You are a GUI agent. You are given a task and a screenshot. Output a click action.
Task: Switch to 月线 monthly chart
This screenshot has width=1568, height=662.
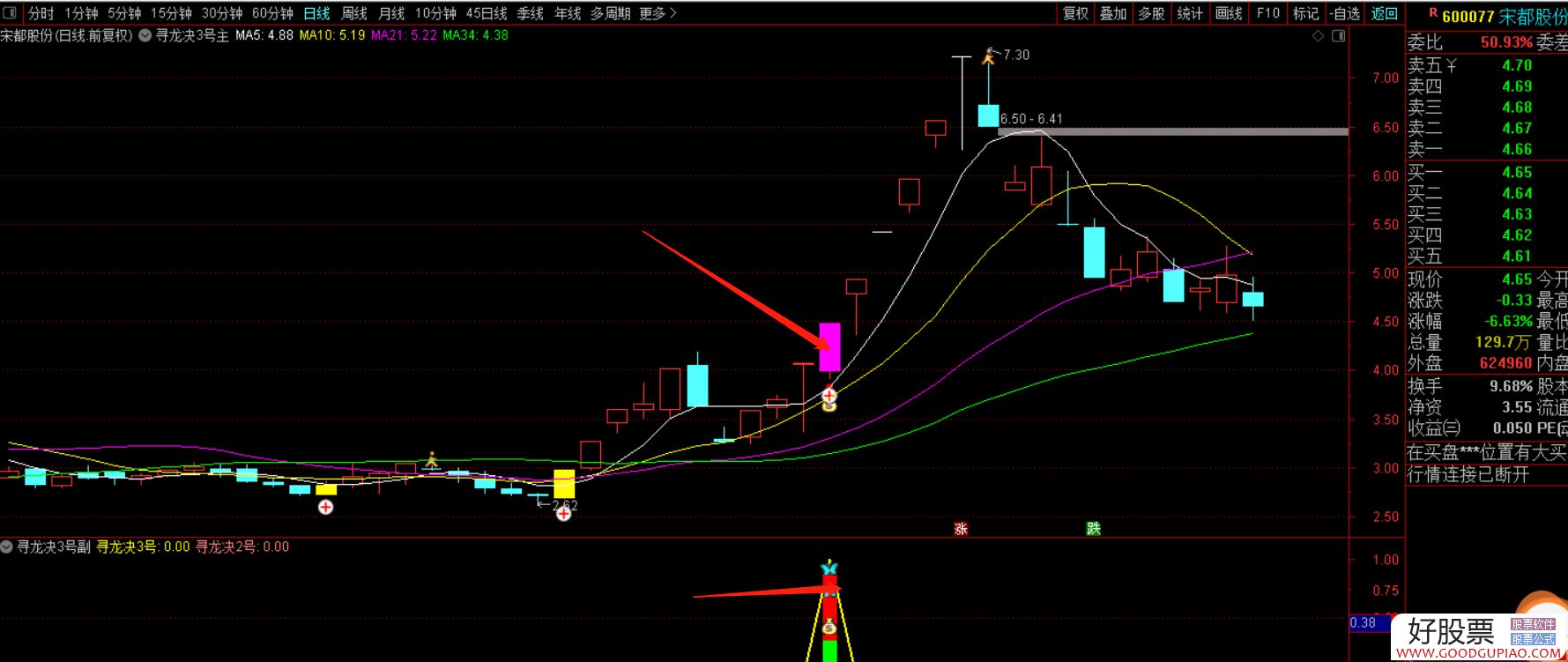coord(391,13)
